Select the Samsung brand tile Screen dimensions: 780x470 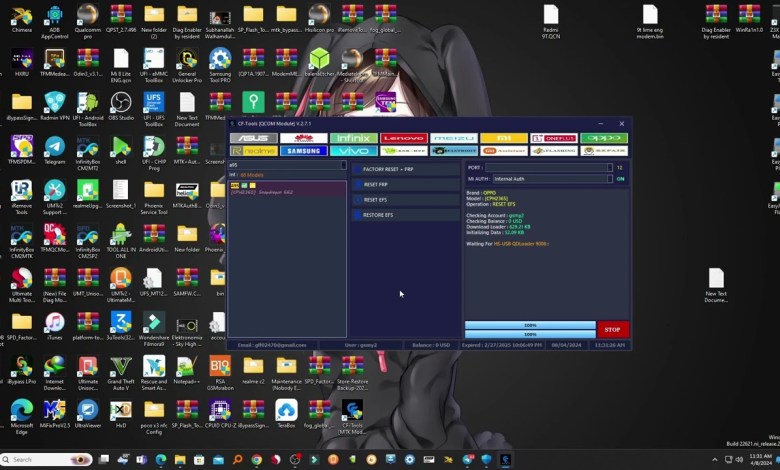pos(303,151)
